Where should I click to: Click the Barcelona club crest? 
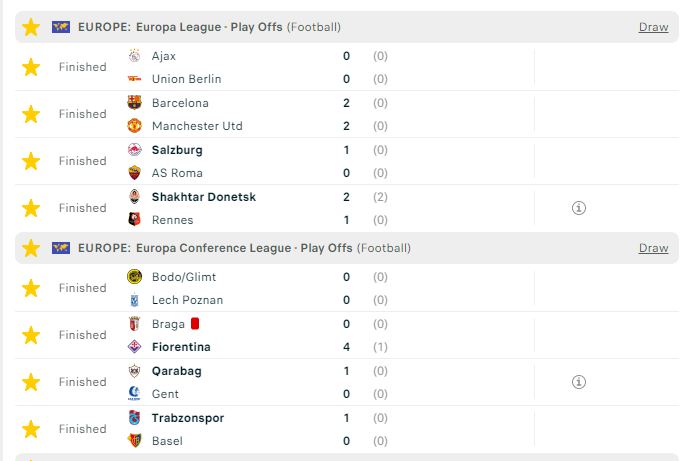click(x=134, y=103)
